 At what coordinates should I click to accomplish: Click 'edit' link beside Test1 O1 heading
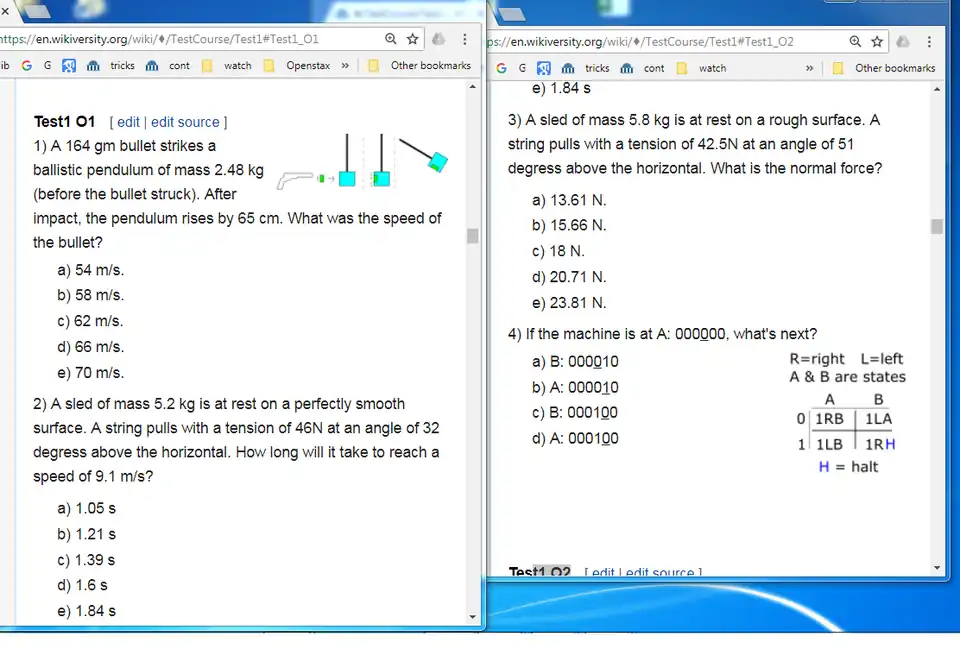(x=129, y=122)
